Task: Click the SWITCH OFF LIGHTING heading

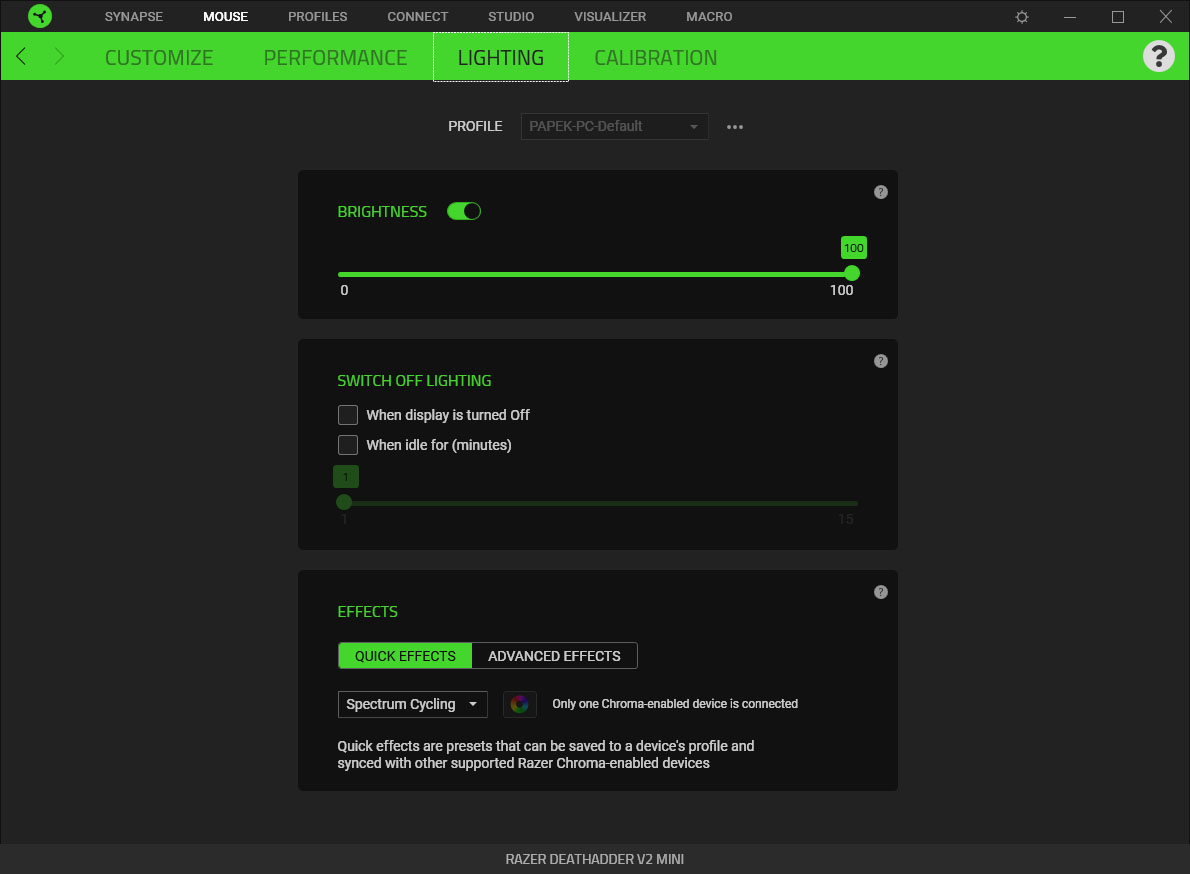Action: pyautogui.click(x=414, y=381)
